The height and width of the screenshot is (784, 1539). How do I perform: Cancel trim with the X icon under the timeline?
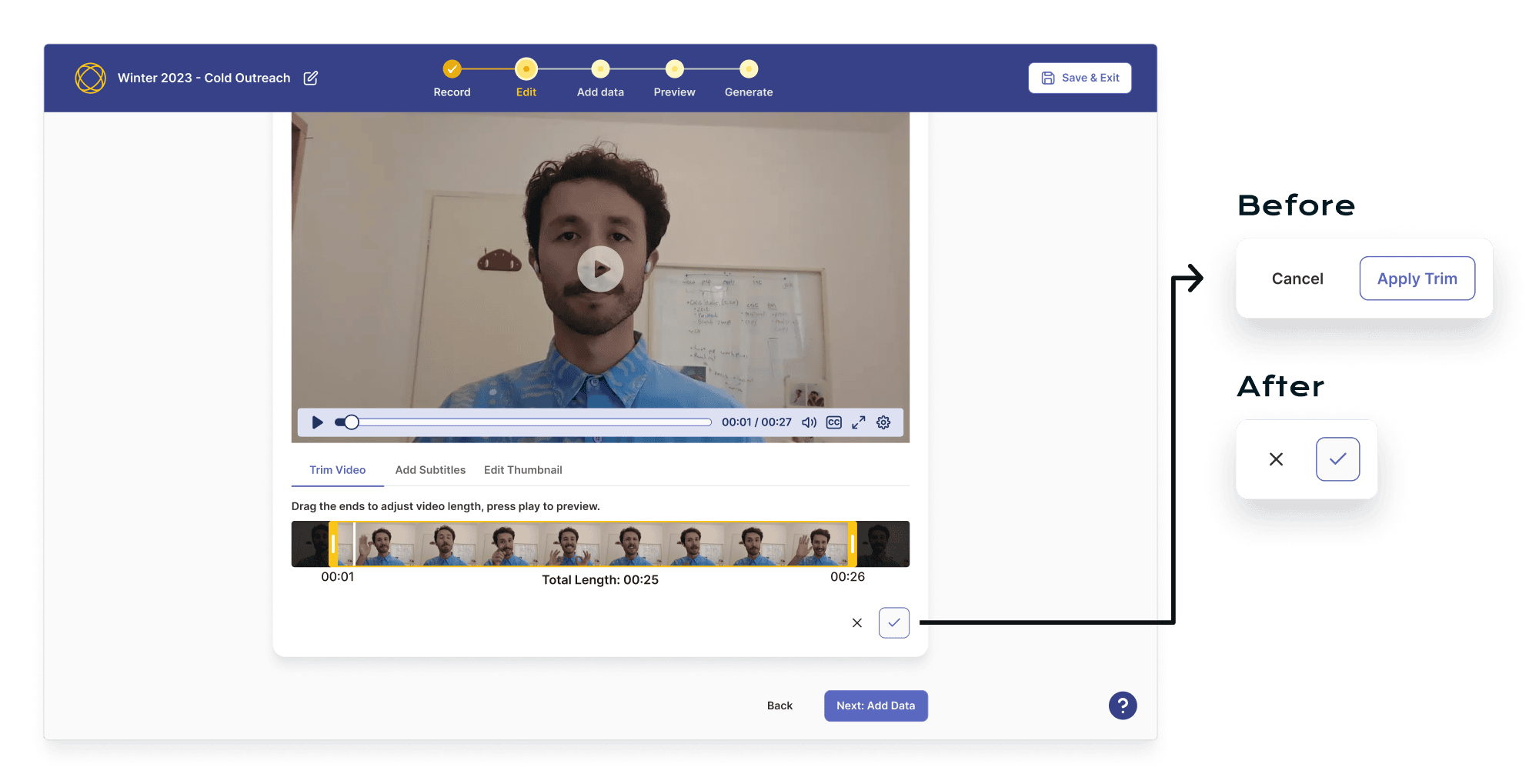pyautogui.click(x=857, y=623)
